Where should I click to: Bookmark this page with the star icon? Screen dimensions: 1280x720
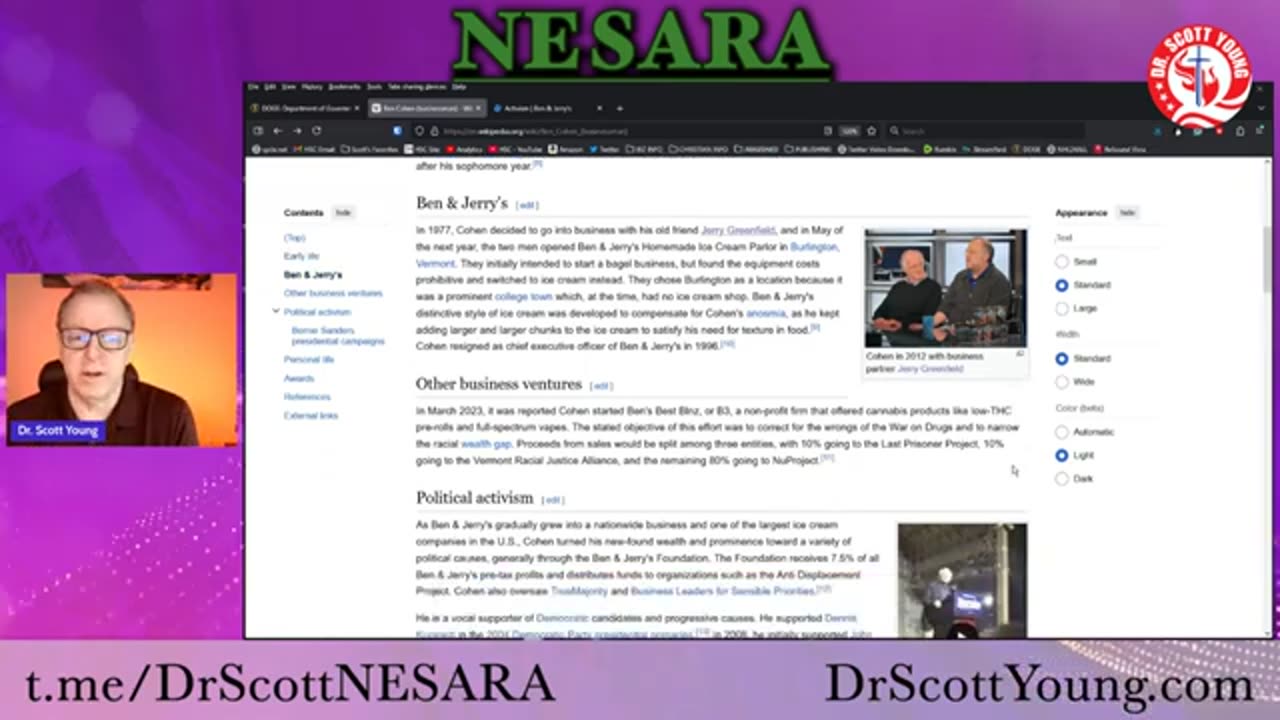pyautogui.click(x=871, y=131)
